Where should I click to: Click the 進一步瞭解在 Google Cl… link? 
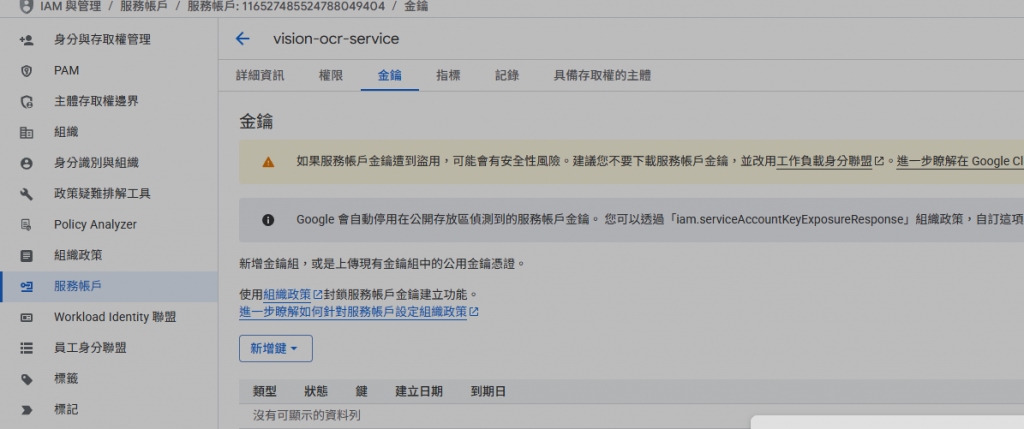(960, 161)
